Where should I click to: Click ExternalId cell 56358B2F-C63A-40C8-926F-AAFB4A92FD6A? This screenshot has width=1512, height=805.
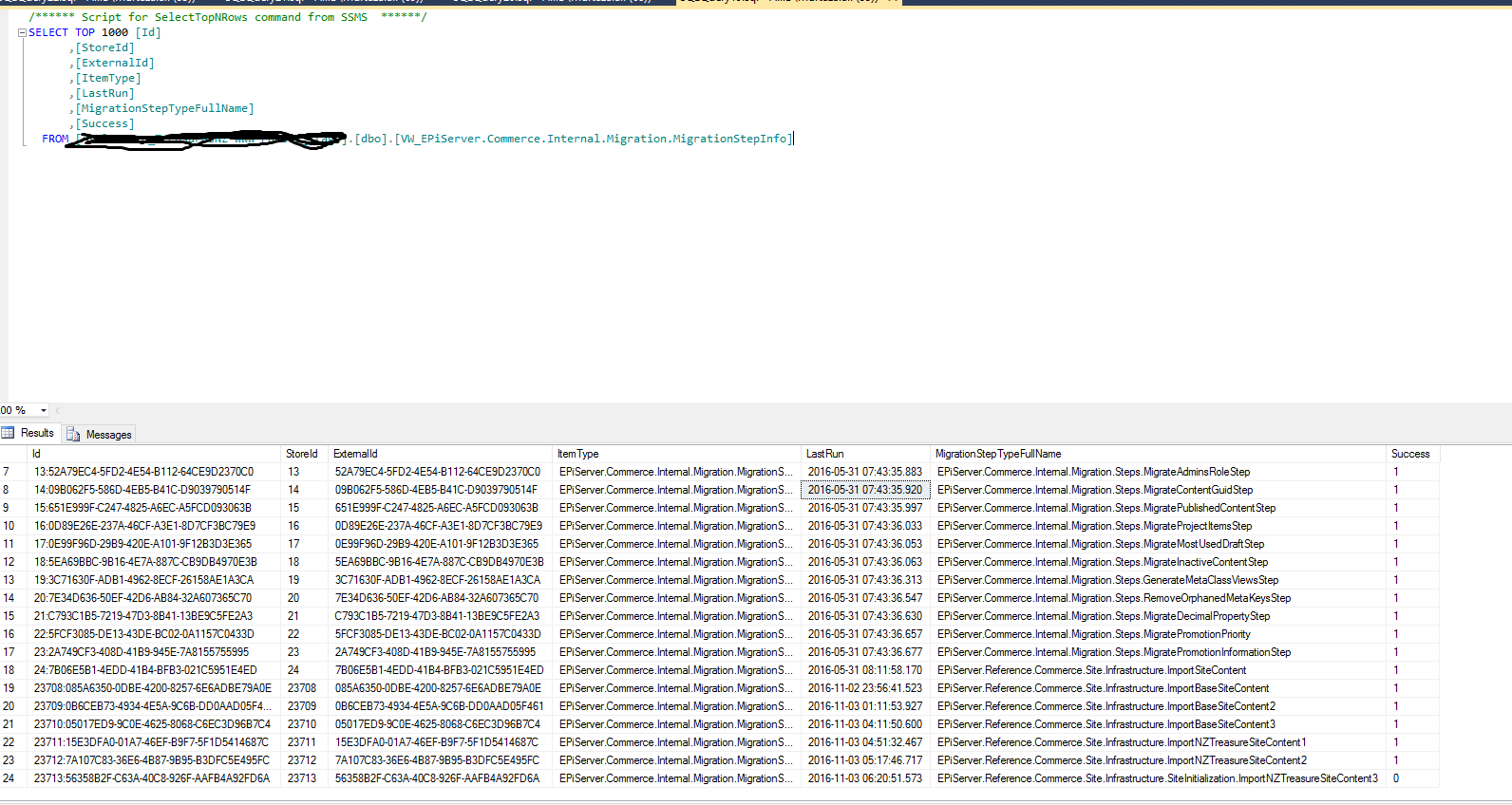point(441,778)
